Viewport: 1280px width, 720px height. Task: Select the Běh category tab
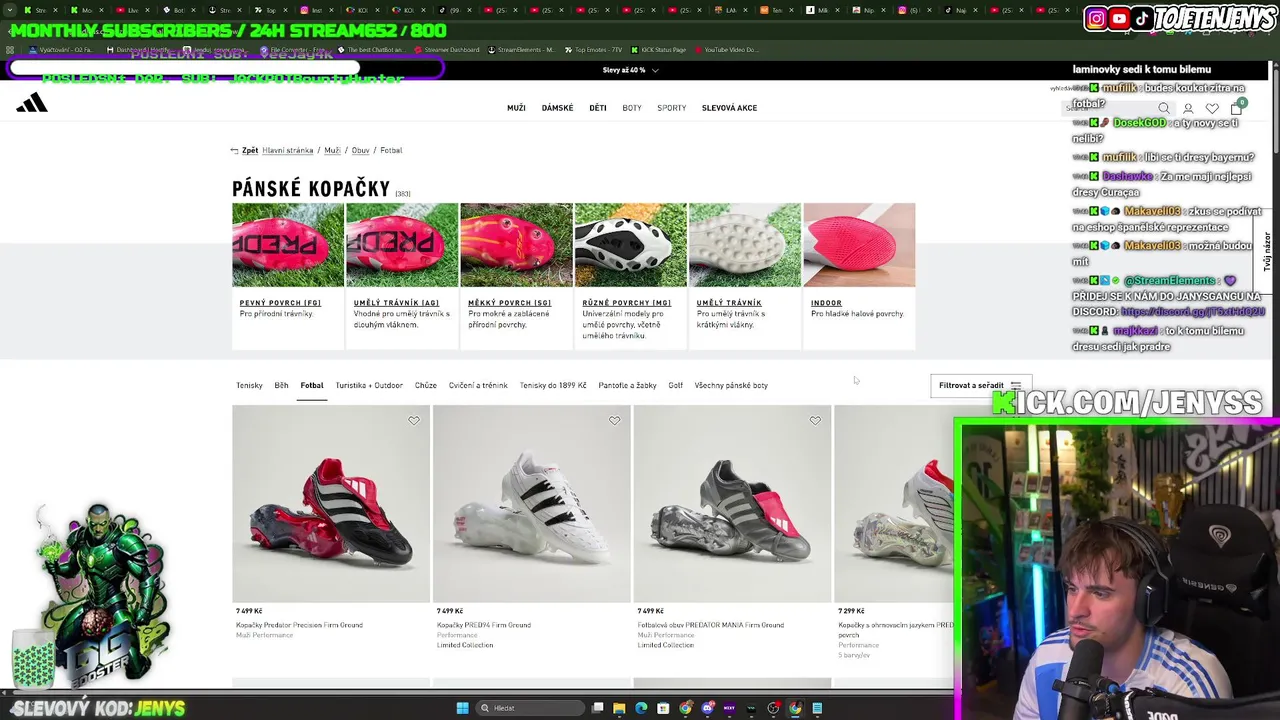pos(281,385)
